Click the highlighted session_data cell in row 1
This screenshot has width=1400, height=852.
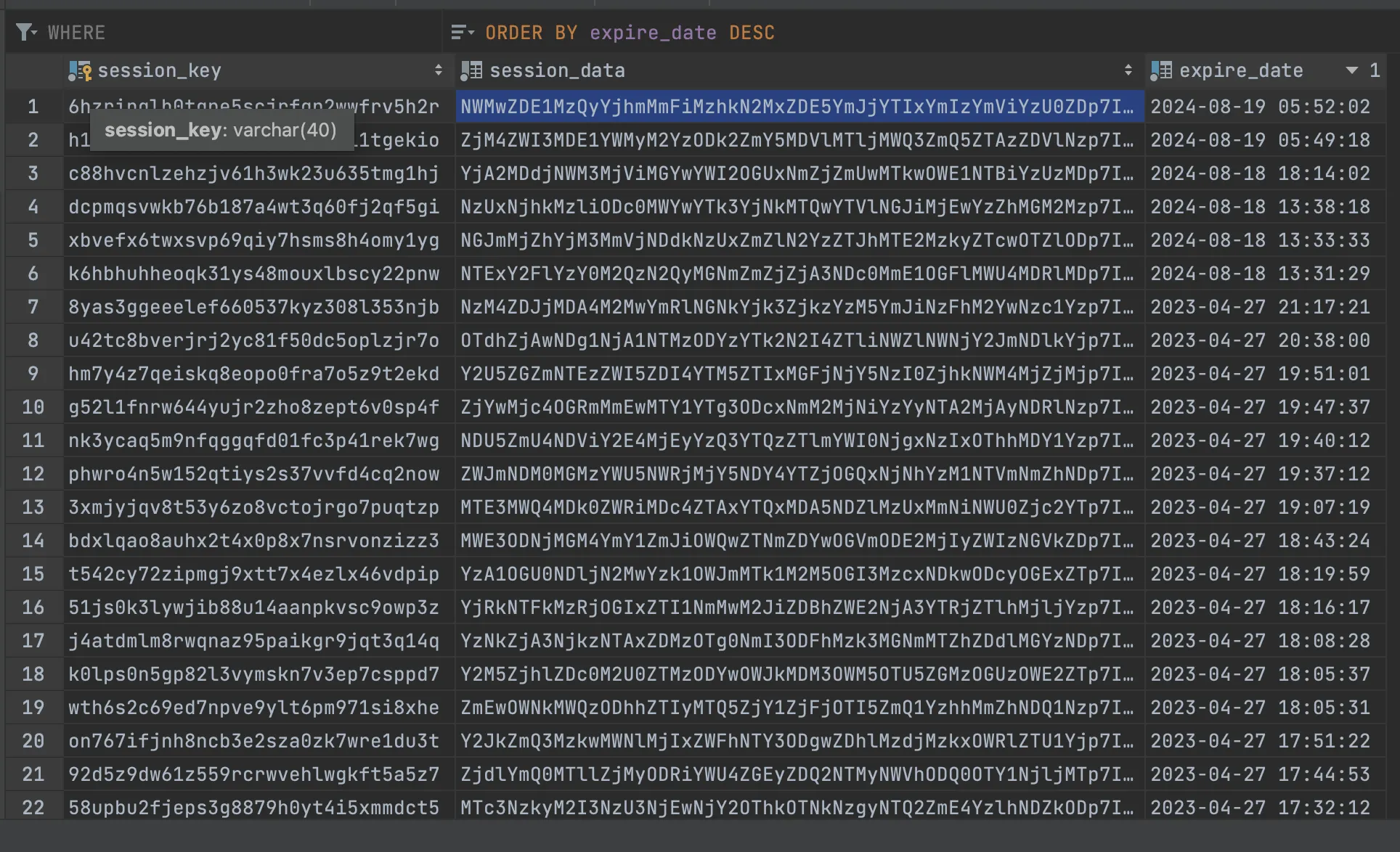[x=797, y=107]
